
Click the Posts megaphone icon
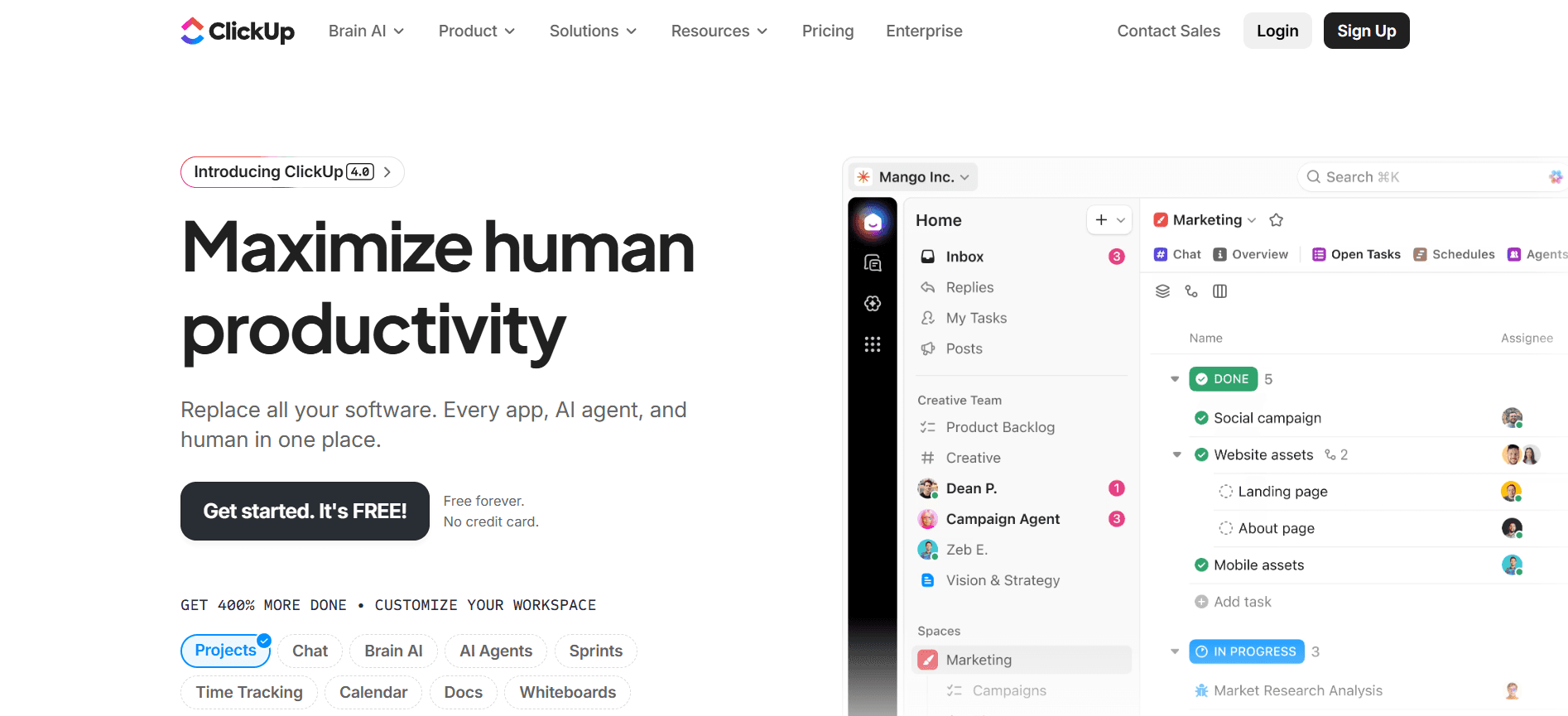tap(928, 348)
